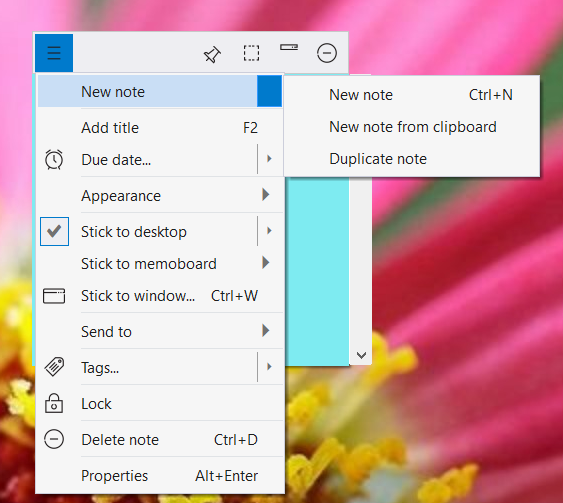
Task: Click the circled minus delete icon in title bar
Action: click(327, 53)
